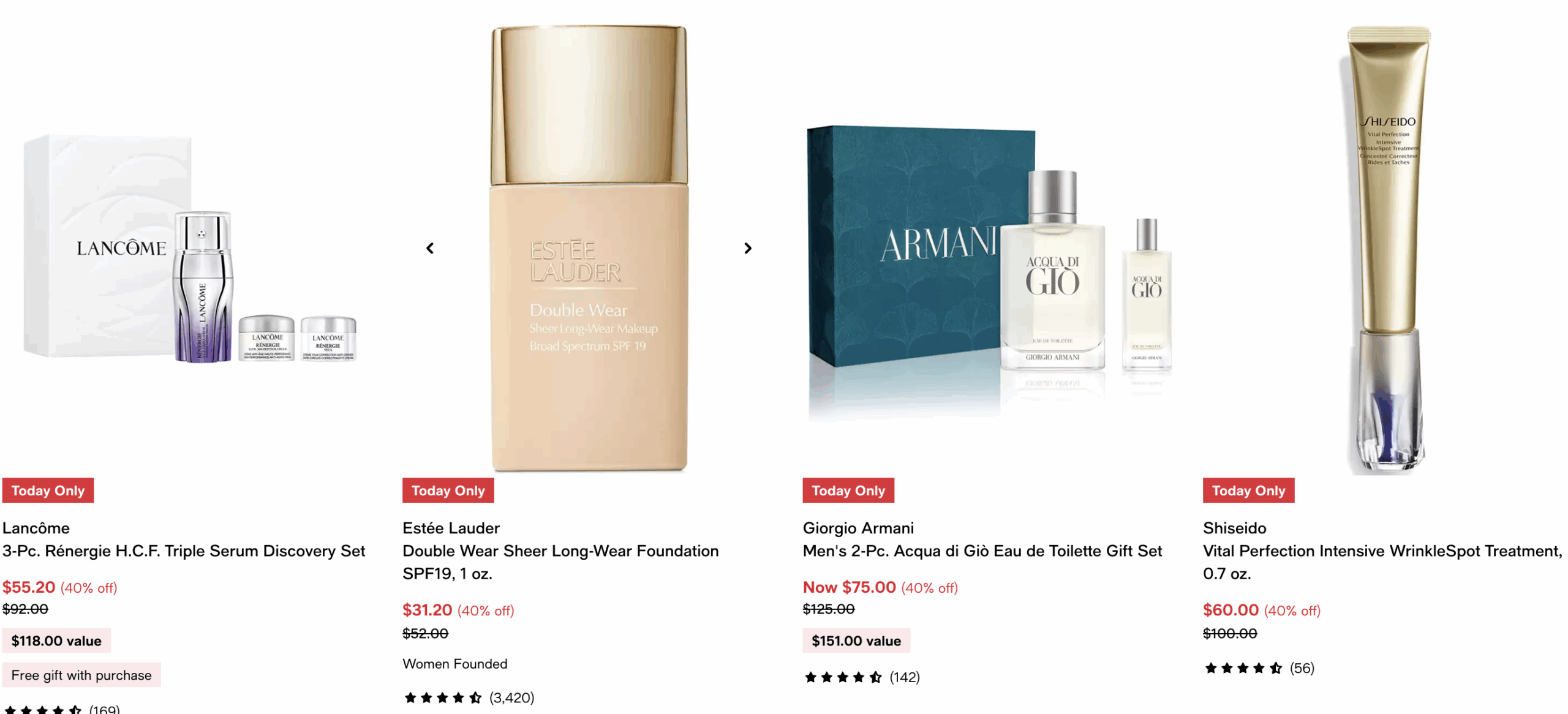Viewport: 1568px width, 714px height.
Task: View the 142 reviews star rating
Action: (861, 677)
